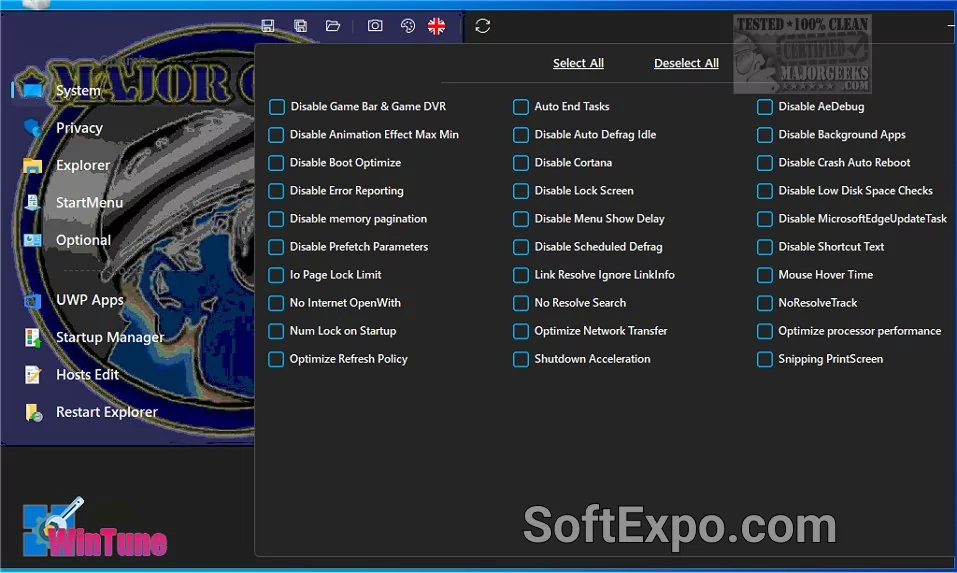Check Disable Lock Screen
Viewport: 957px width, 573px height.
[x=521, y=191]
